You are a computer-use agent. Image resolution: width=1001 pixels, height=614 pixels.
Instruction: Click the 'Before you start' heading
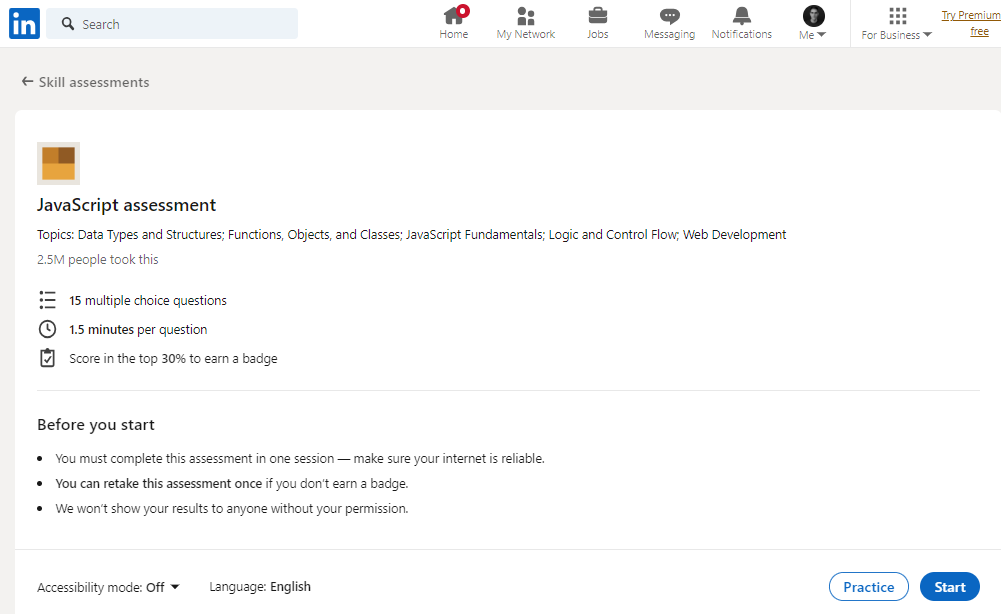(96, 424)
